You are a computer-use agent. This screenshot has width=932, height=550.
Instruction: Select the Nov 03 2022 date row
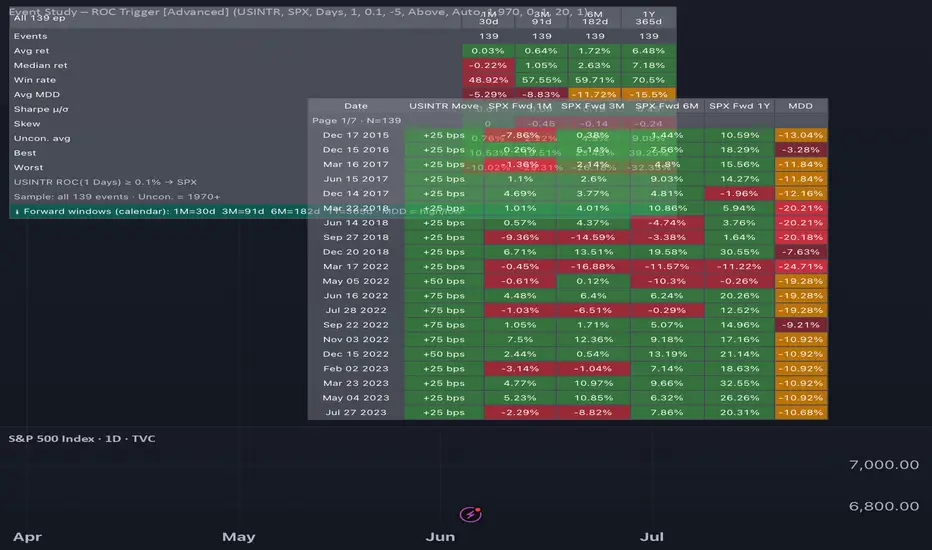355,339
